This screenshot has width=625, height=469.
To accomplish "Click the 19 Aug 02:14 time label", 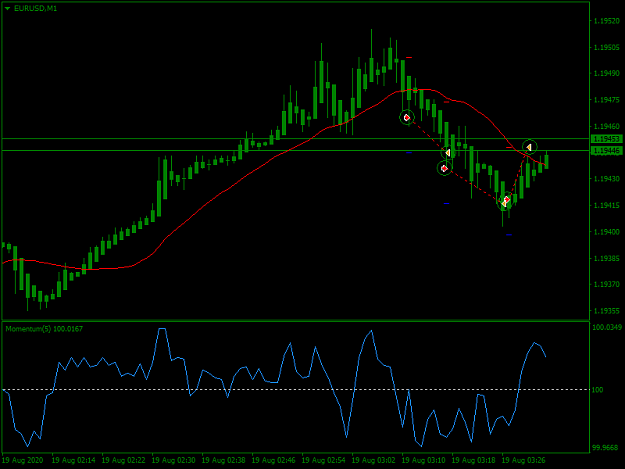I will (x=73, y=460).
